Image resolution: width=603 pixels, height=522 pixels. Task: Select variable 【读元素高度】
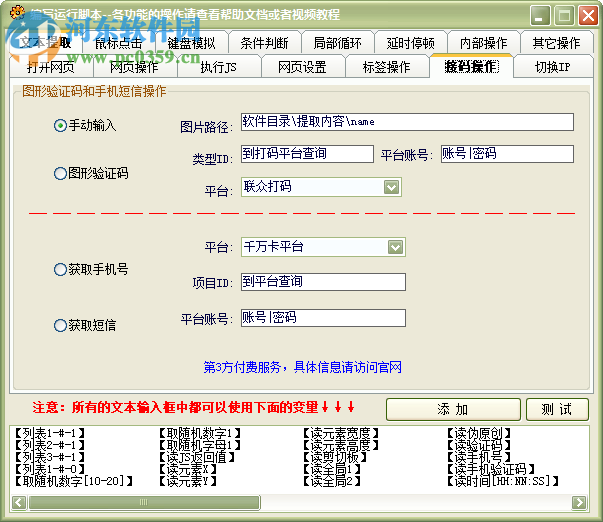(341, 445)
